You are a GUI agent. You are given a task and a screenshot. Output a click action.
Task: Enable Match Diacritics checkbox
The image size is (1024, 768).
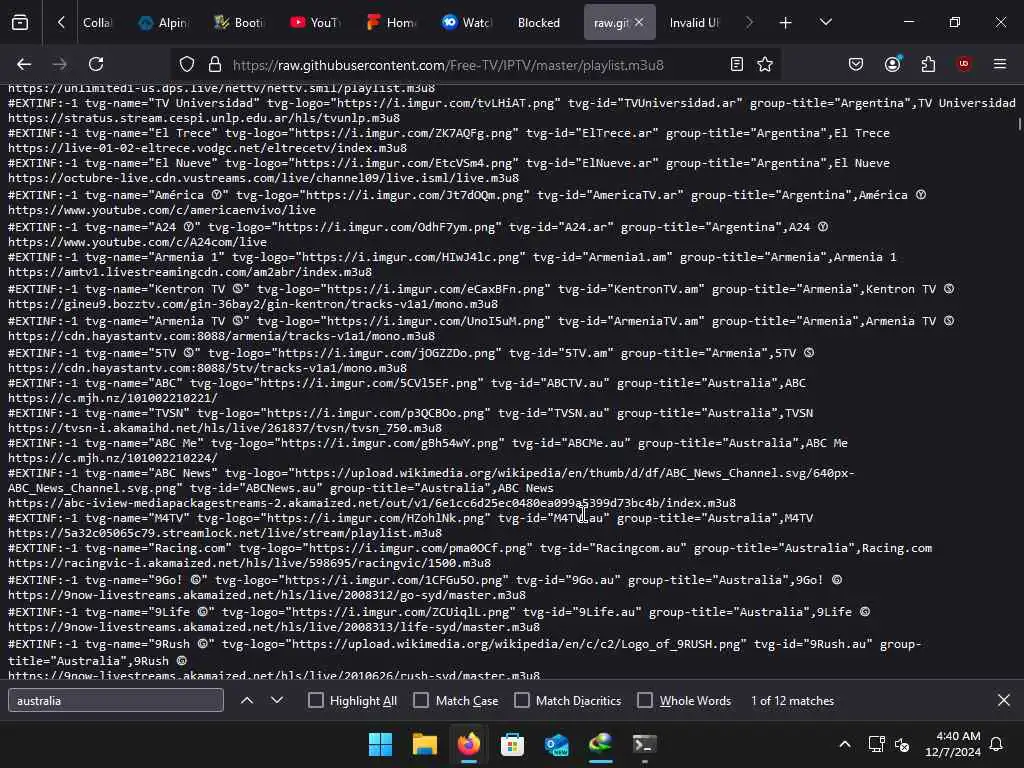522,701
